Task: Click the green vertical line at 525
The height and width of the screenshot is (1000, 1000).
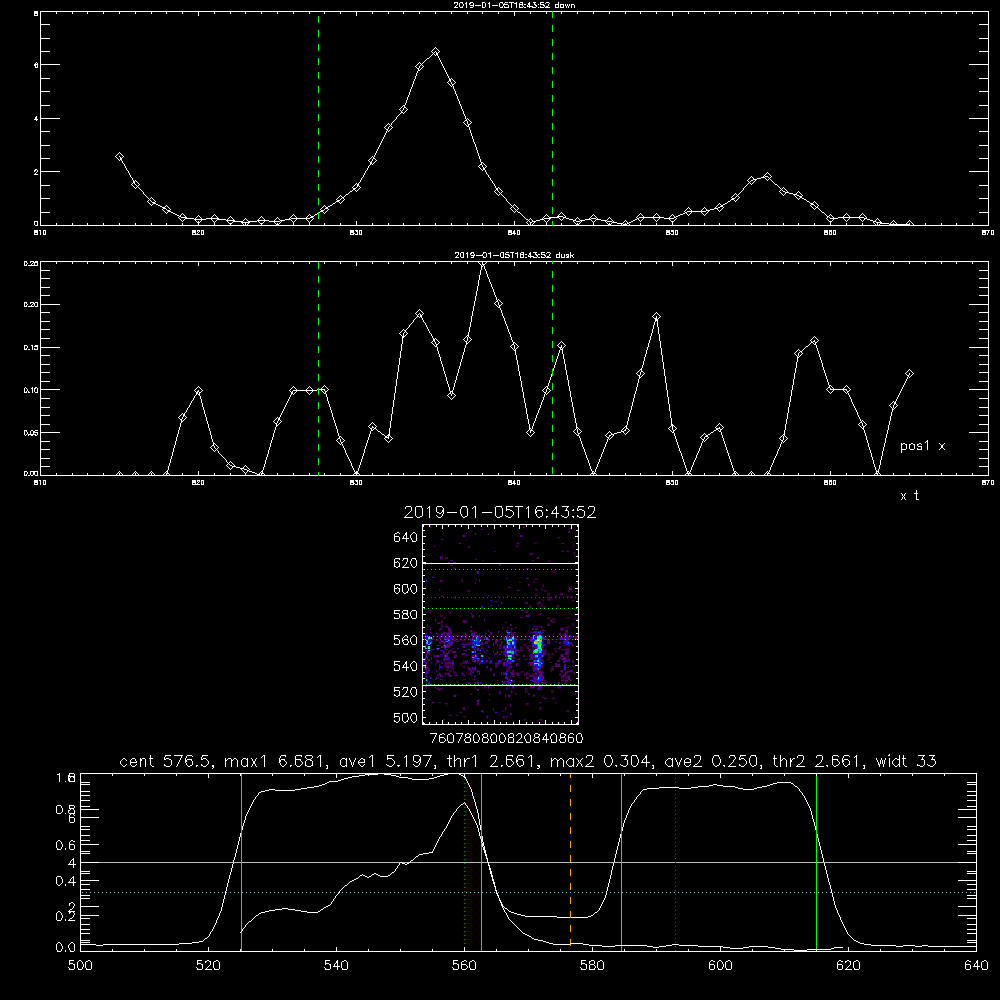Action: (241, 862)
